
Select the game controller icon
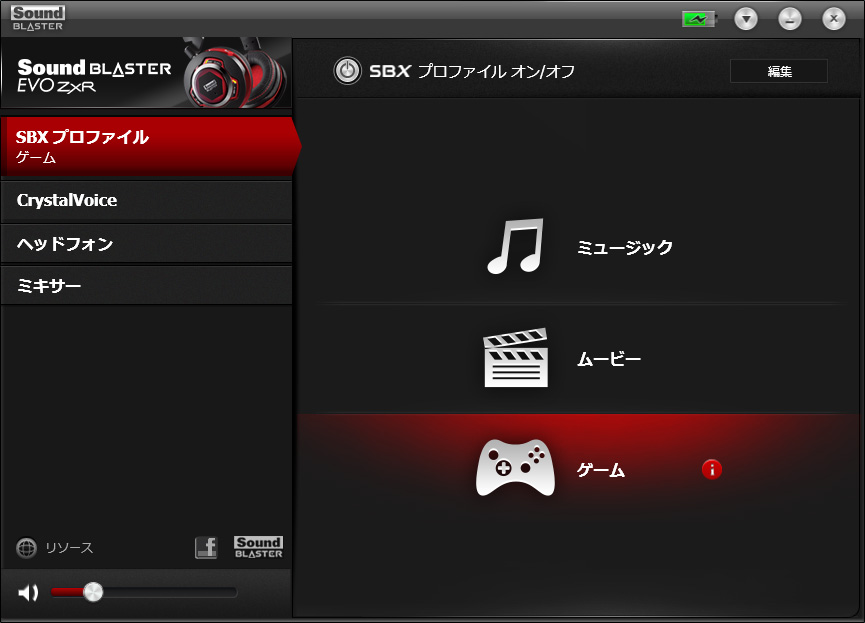coord(515,468)
